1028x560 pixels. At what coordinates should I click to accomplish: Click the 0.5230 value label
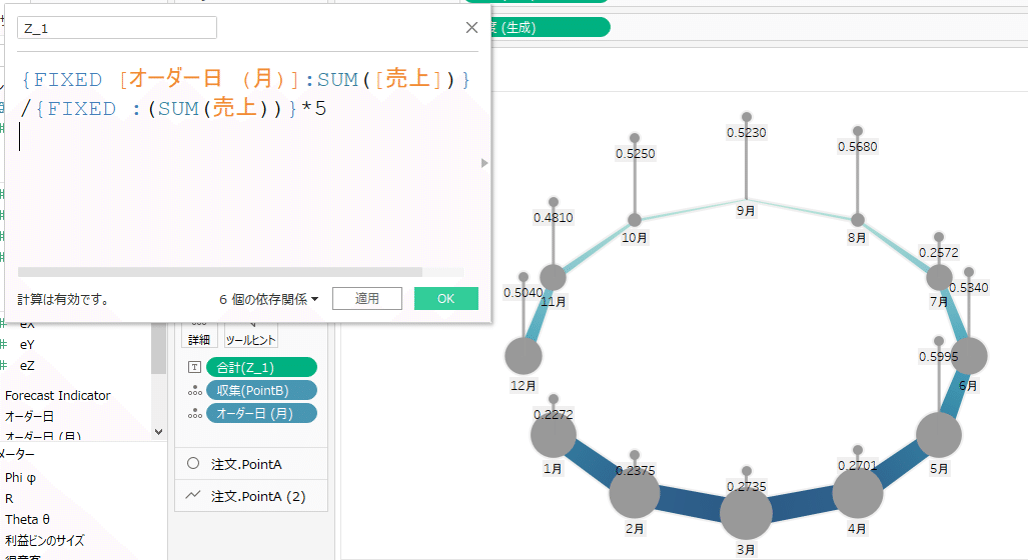pos(746,132)
